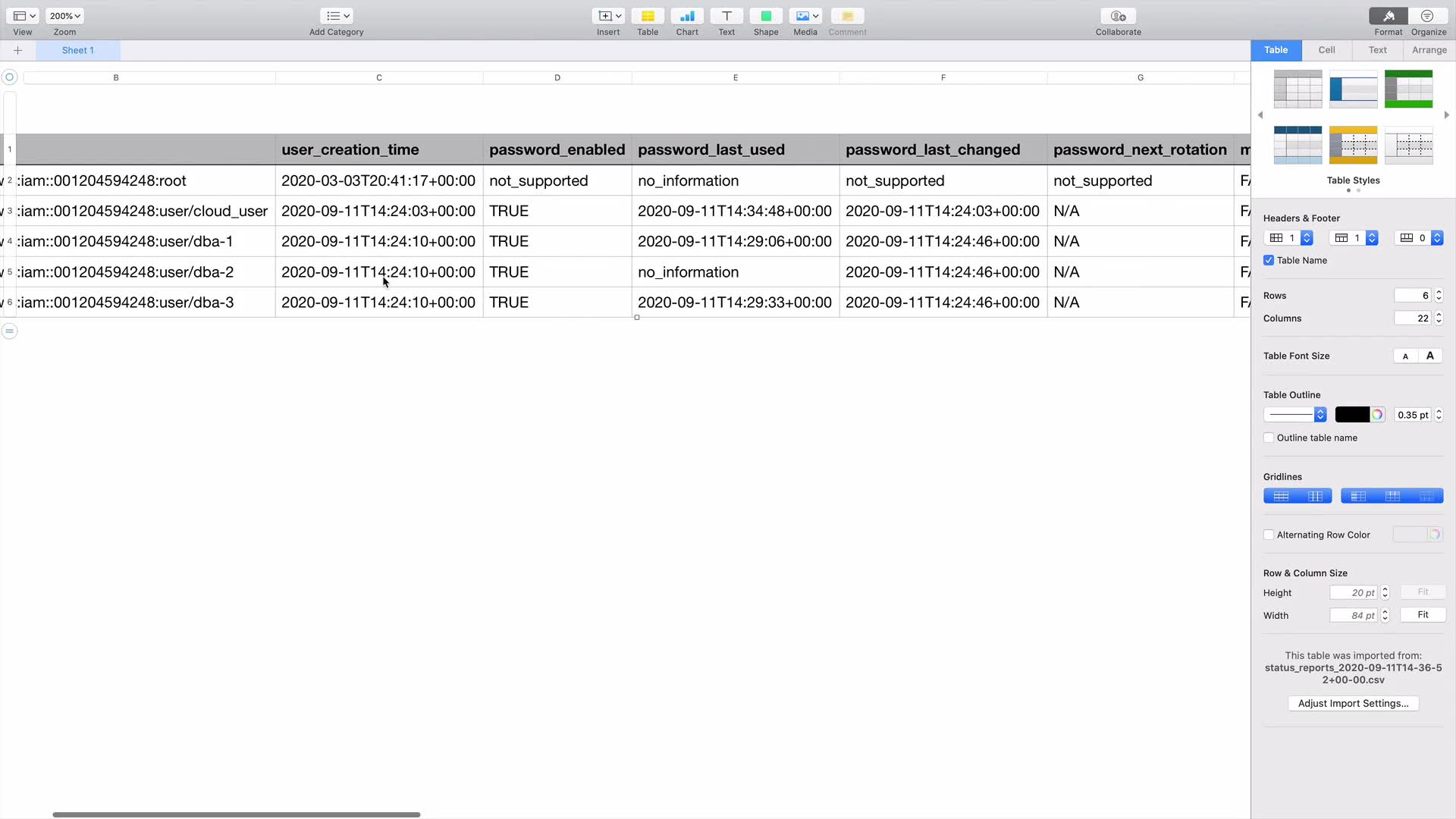This screenshot has width=1456, height=819.
Task: Switch to the Cell tab
Action: [1326, 50]
